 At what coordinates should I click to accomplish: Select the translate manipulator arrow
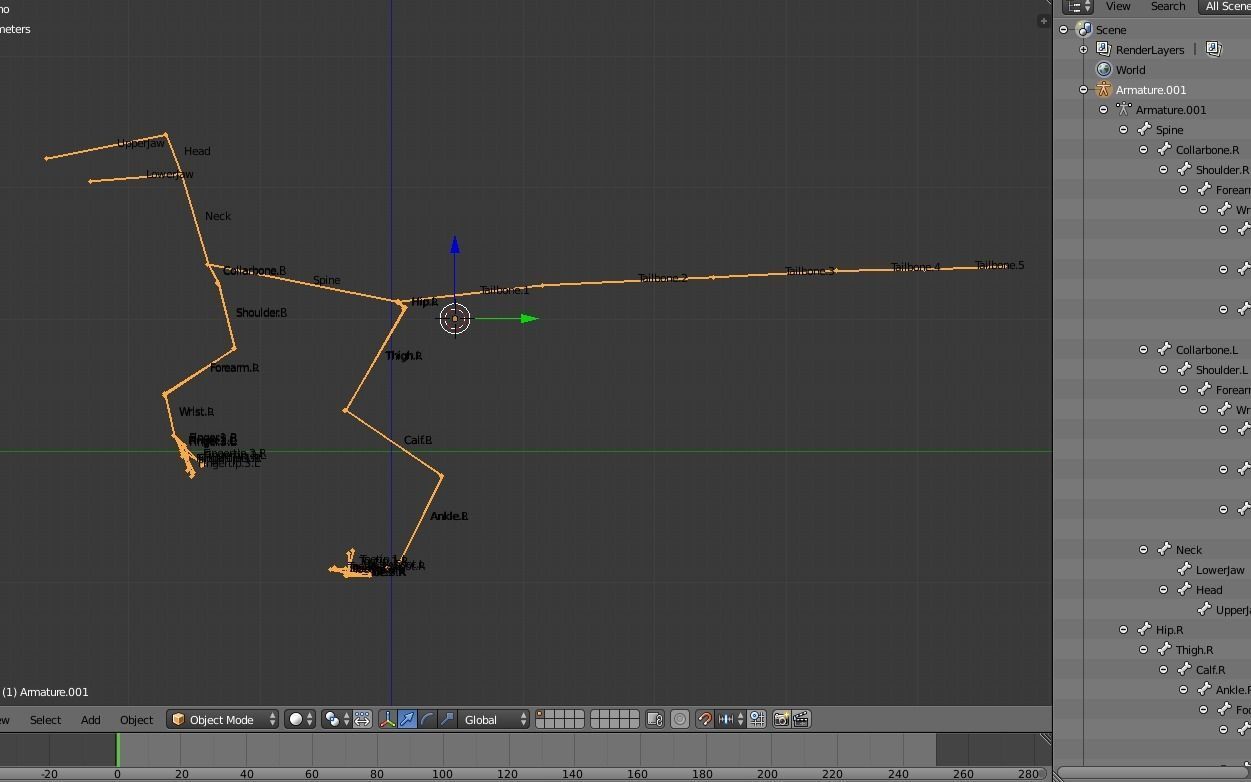[x=407, y=719]
